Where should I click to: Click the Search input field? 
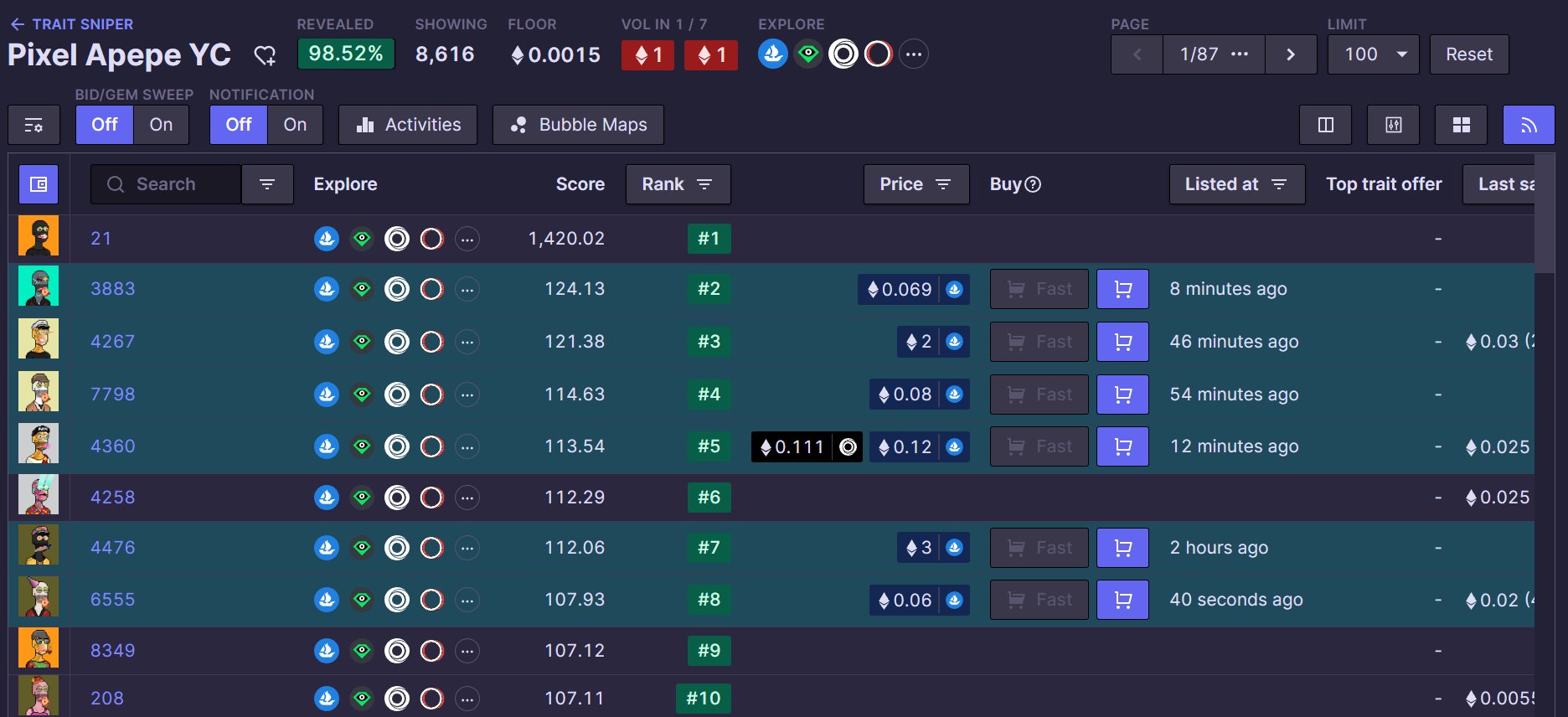click(166, 184)
